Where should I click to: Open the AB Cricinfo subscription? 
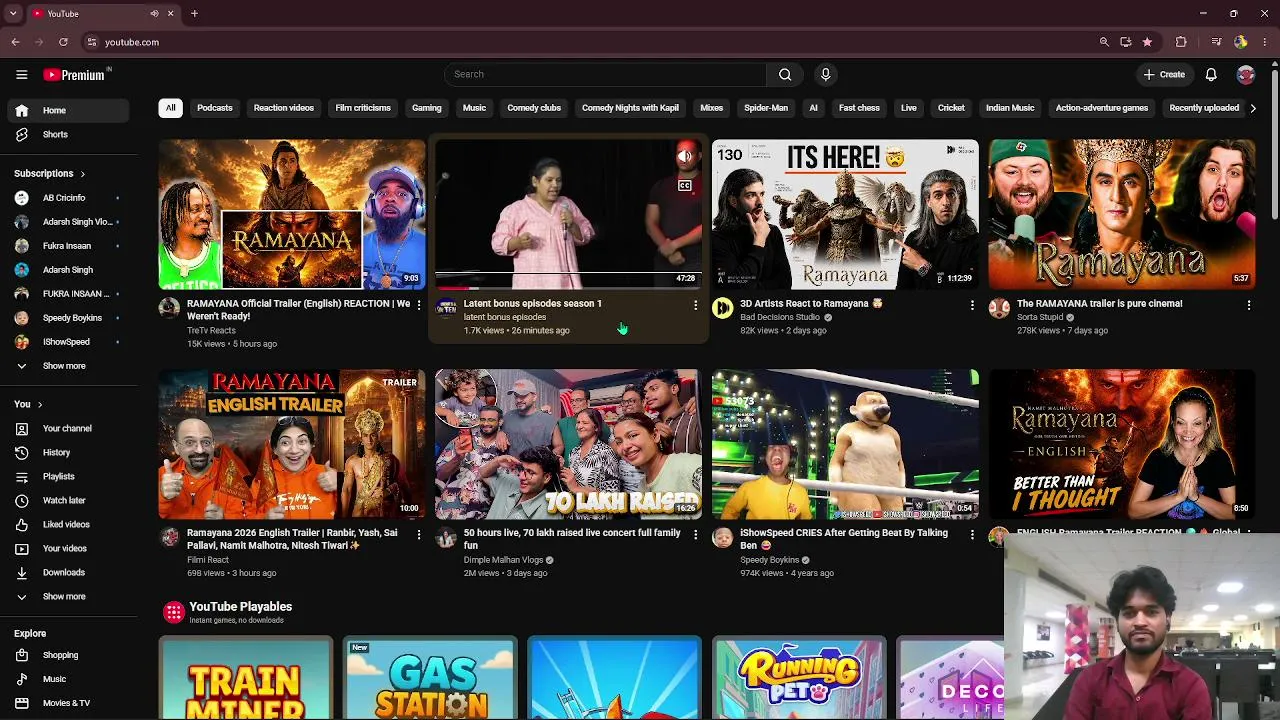click(x=68, y=198)
